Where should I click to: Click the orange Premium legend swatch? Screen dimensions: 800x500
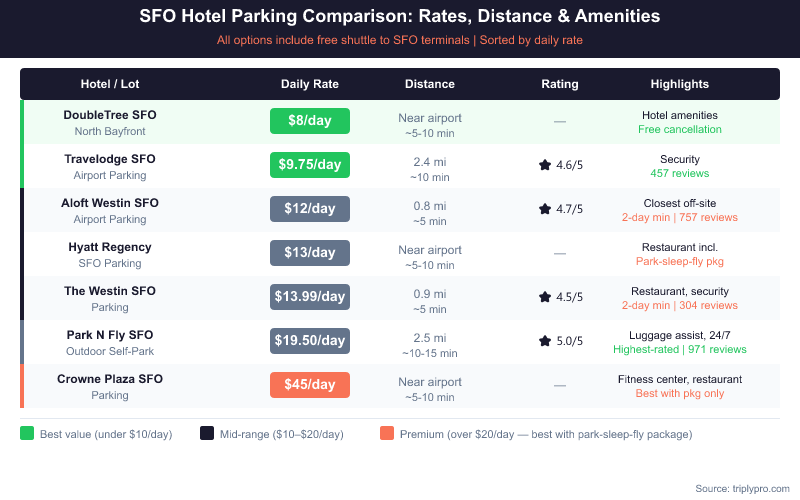point(387,433)
